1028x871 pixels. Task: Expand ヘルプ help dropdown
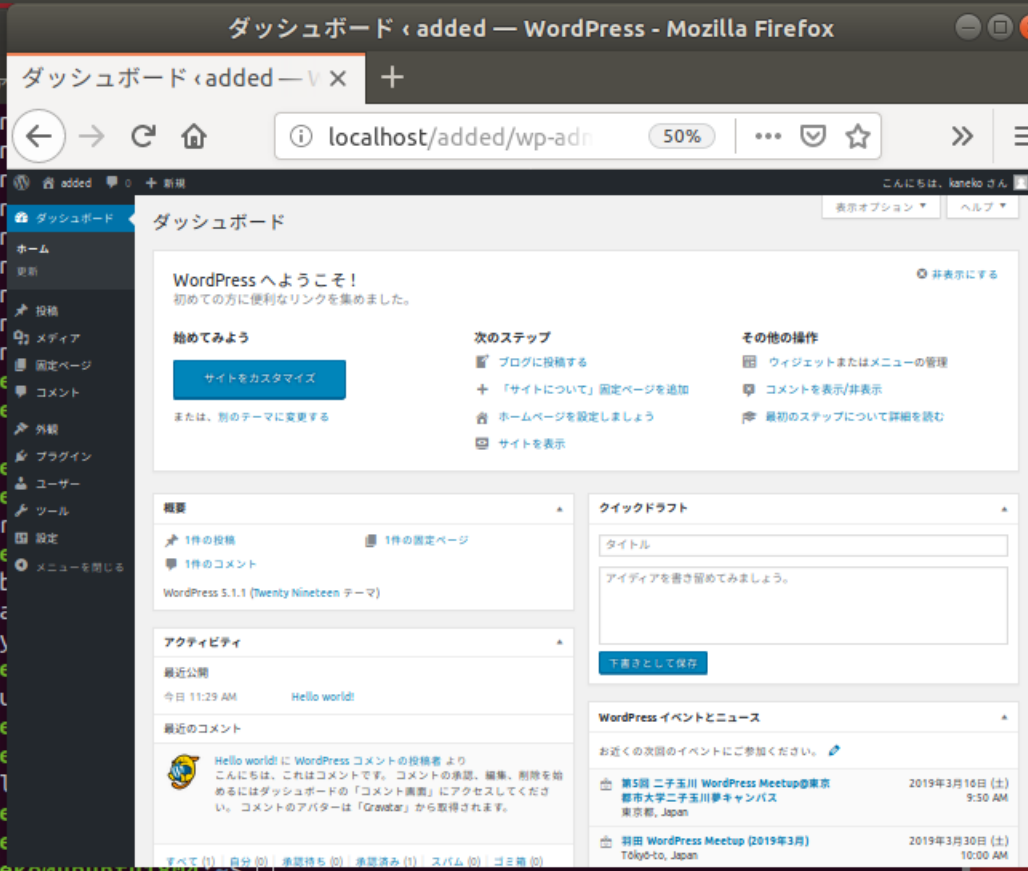point(982,207)
